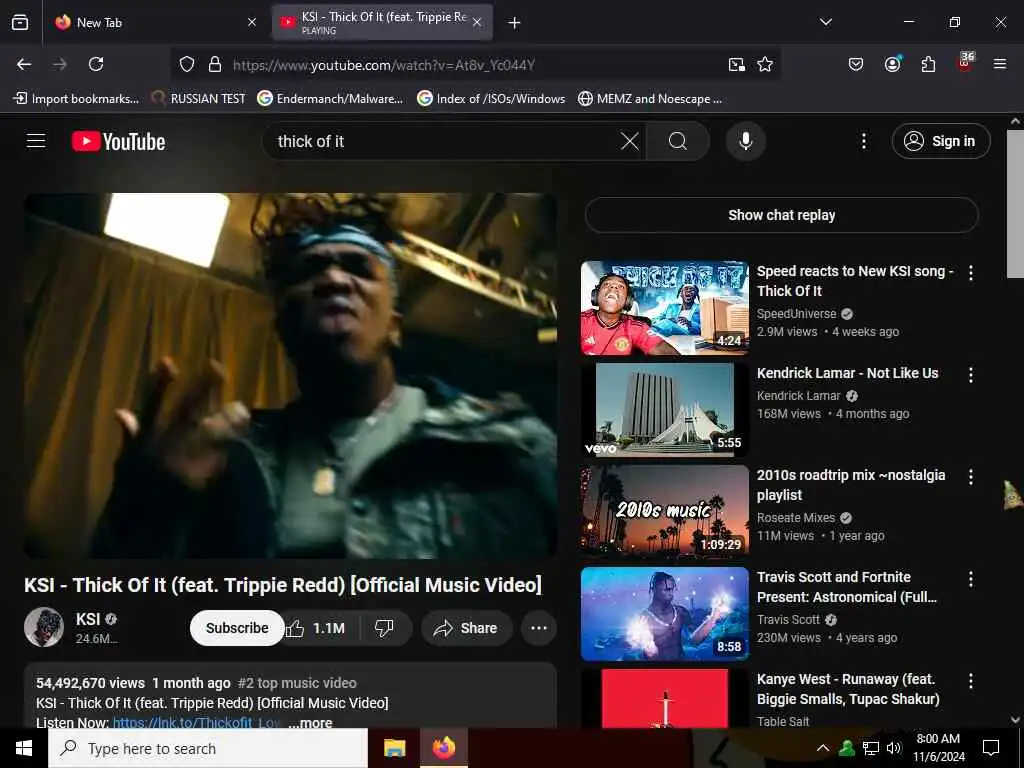
Task: Open KSI channel avatar
Action: point(44,627)
